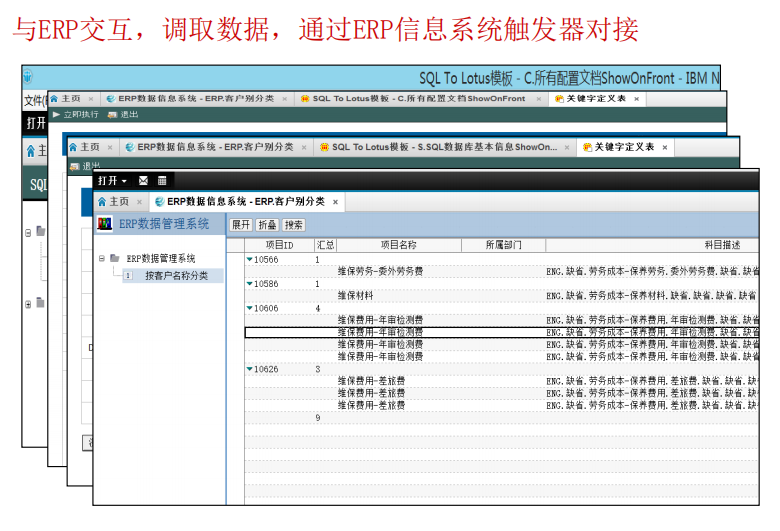Screen dimensions: 780x531
Task: Click the 展开 button
Action: 241,225
